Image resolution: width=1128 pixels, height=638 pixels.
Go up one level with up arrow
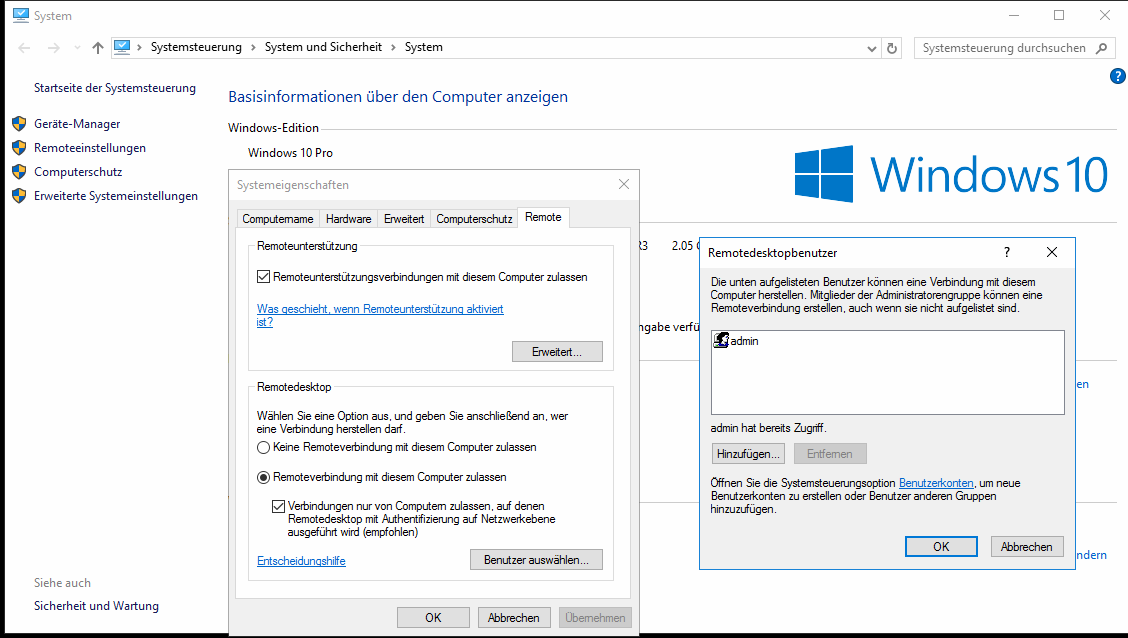coord(98,47)
